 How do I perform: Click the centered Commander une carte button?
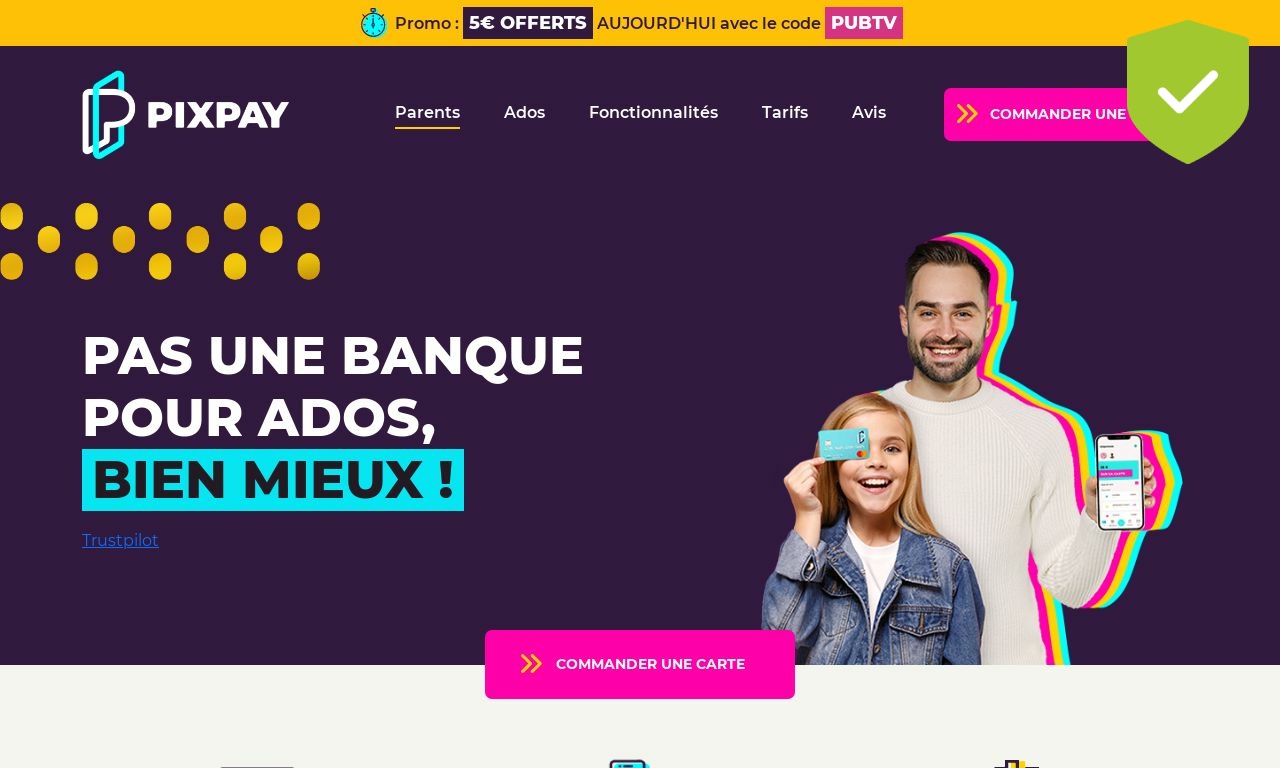[640, 664]
